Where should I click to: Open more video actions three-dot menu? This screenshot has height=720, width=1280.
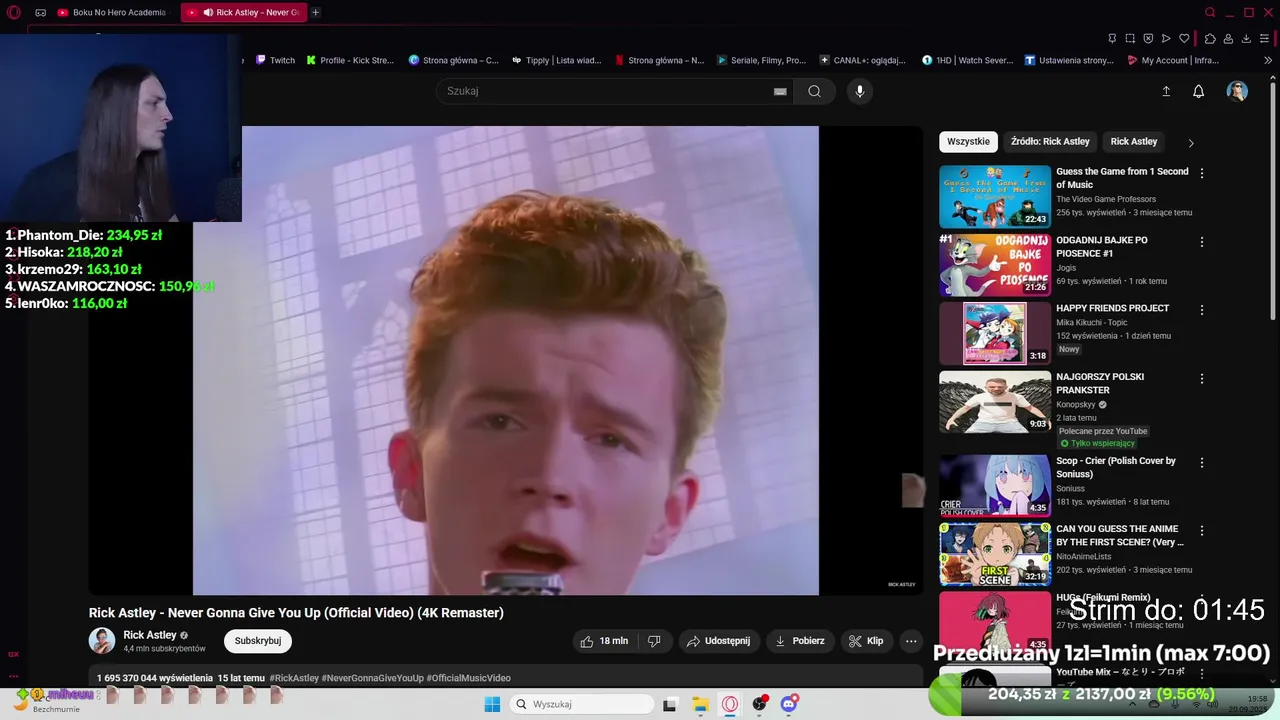(x=911, y=641)
